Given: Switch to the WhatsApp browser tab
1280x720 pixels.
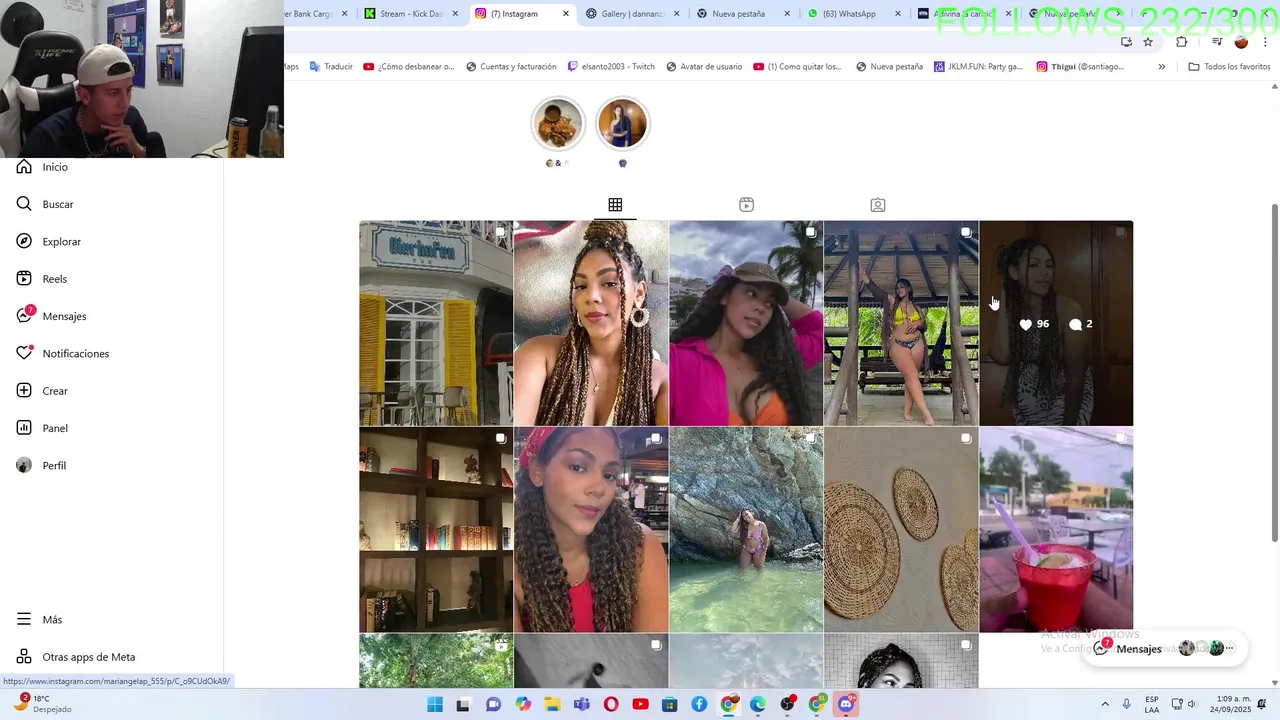Looking at the screenshot, I should [x=846, y=14].
